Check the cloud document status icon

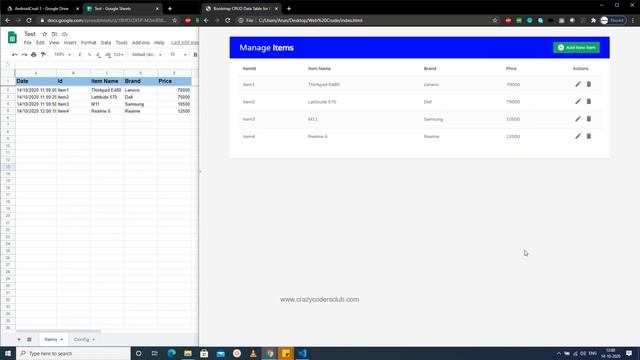coord(64,34)
